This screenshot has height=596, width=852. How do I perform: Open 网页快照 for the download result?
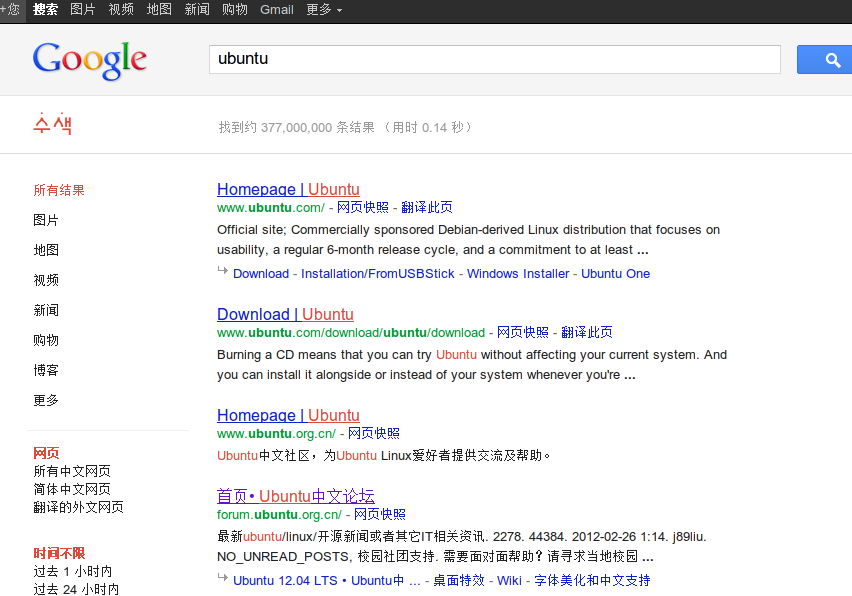[x=523, y=332]
